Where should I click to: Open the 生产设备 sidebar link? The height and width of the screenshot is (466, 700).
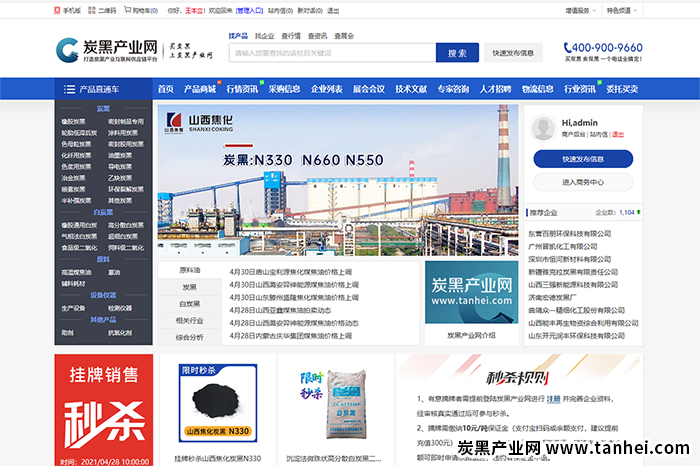[73, 308]
